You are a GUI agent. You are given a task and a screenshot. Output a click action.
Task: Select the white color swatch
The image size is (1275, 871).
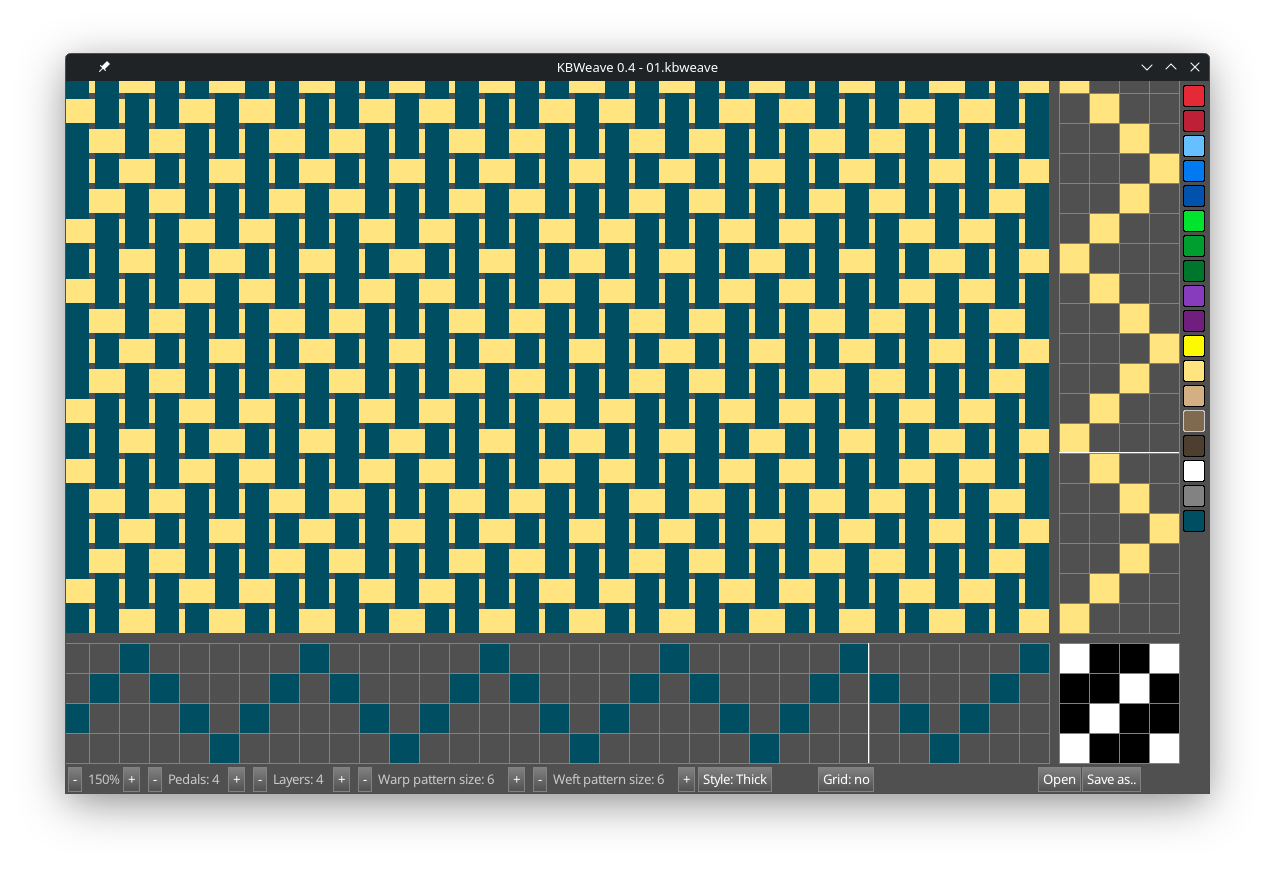tap(1194, 470)
